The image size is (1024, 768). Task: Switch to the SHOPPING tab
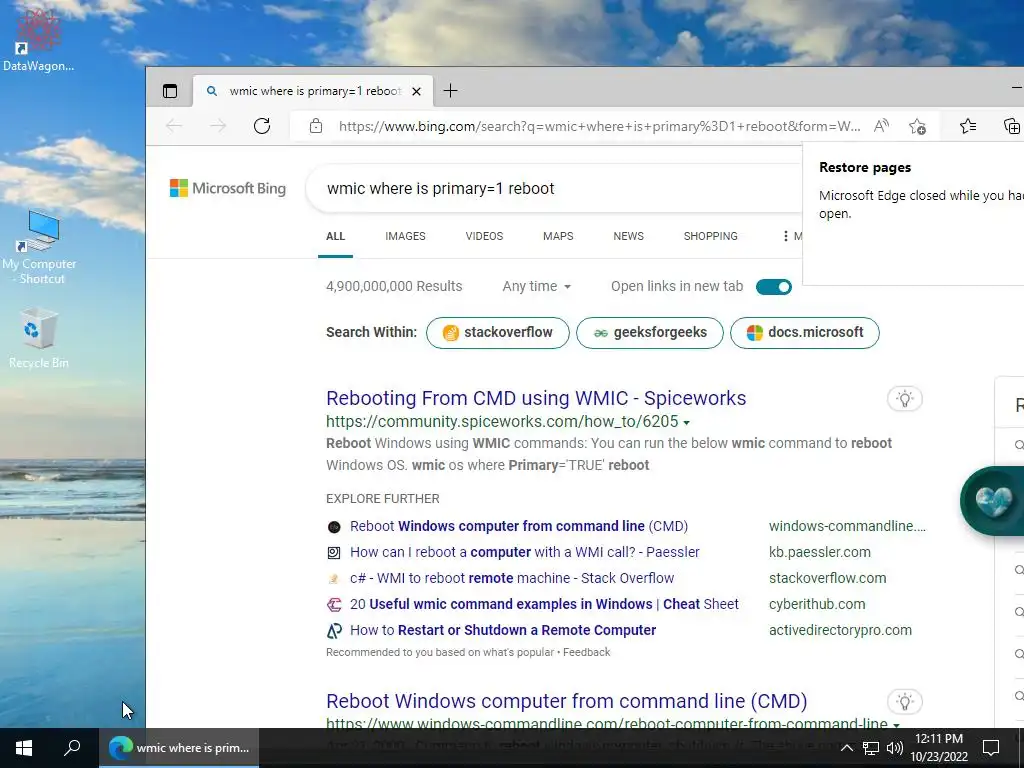point(711,236)
